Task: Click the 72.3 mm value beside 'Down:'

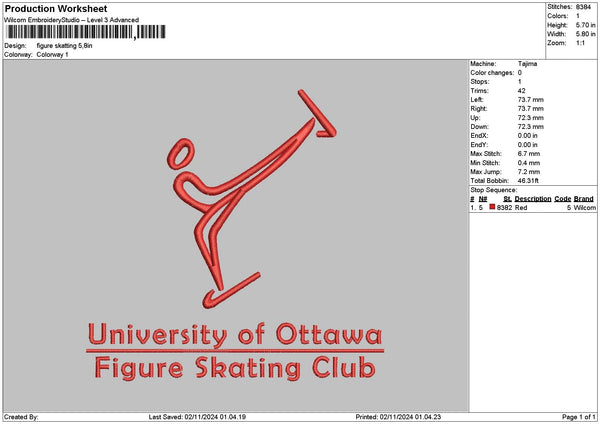Action: click(531, 127)
